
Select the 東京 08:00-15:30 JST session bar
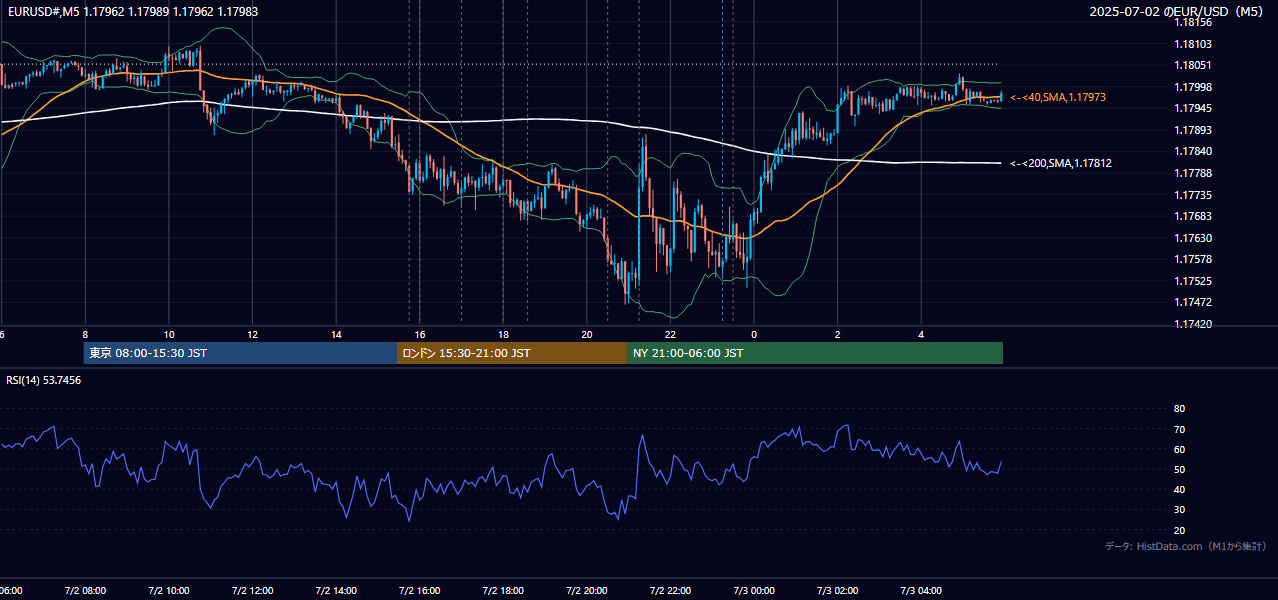[x=240, y=353]
